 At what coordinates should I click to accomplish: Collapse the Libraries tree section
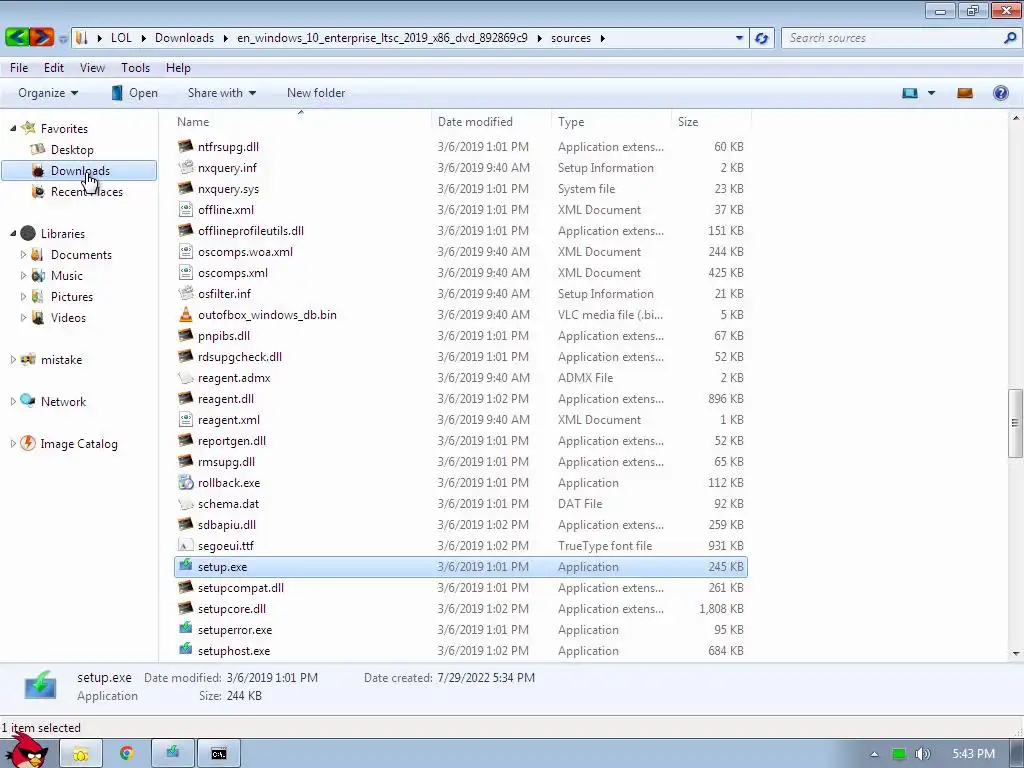(x=13, y=233)
